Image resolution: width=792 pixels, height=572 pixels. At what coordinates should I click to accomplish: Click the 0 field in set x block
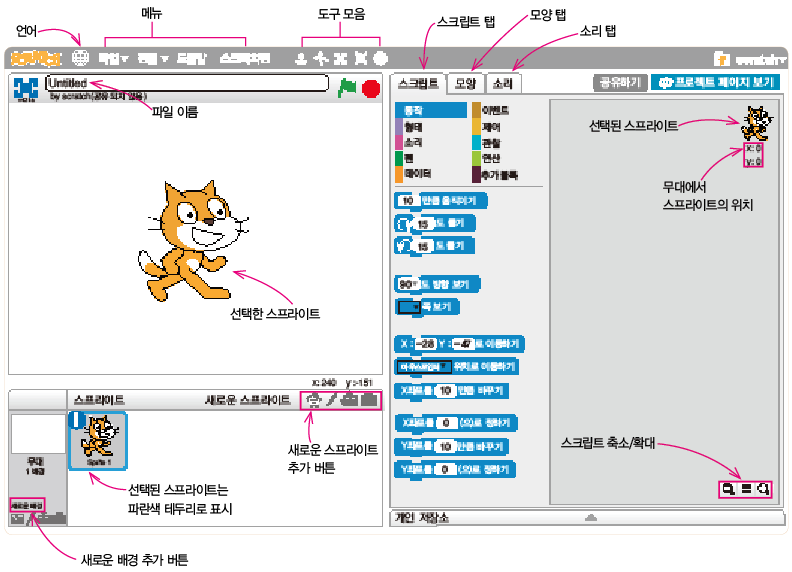[x=446, y=423]
